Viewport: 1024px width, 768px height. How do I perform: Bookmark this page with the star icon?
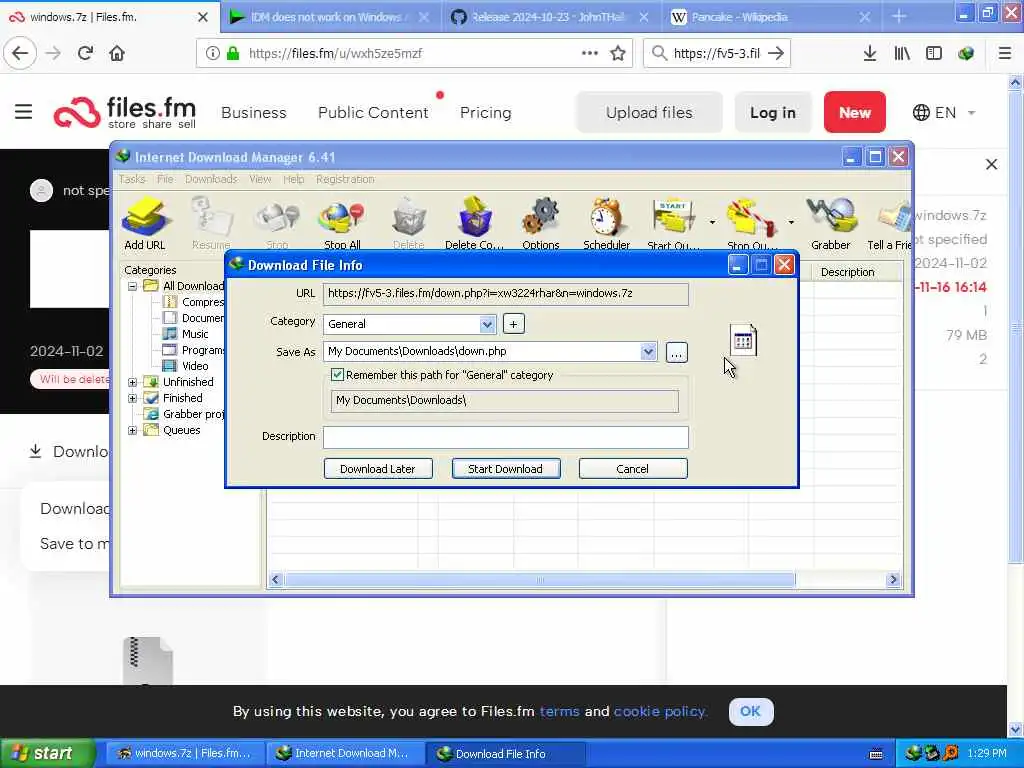point(618,54)
